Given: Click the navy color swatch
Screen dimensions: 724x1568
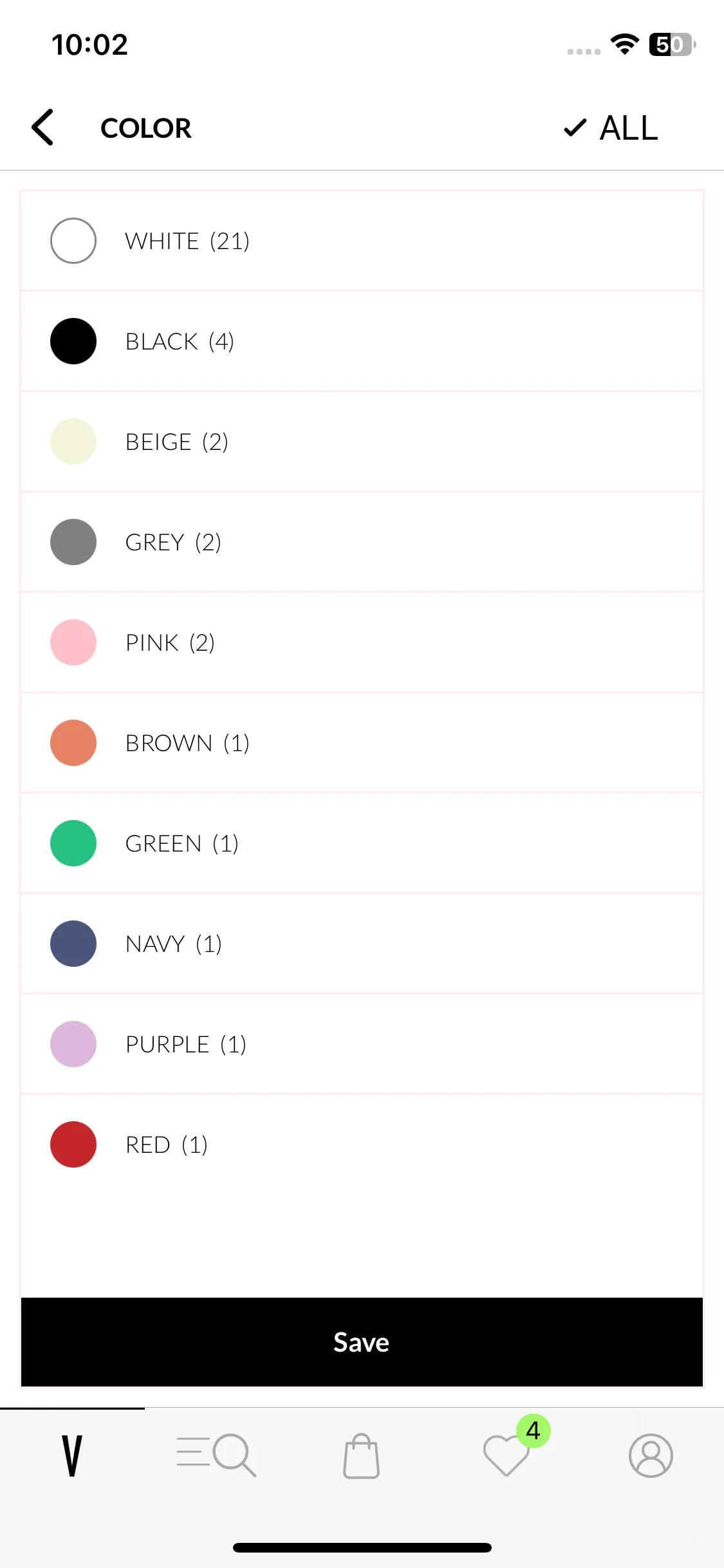Looking at the screenshot, I should (73, 944).
